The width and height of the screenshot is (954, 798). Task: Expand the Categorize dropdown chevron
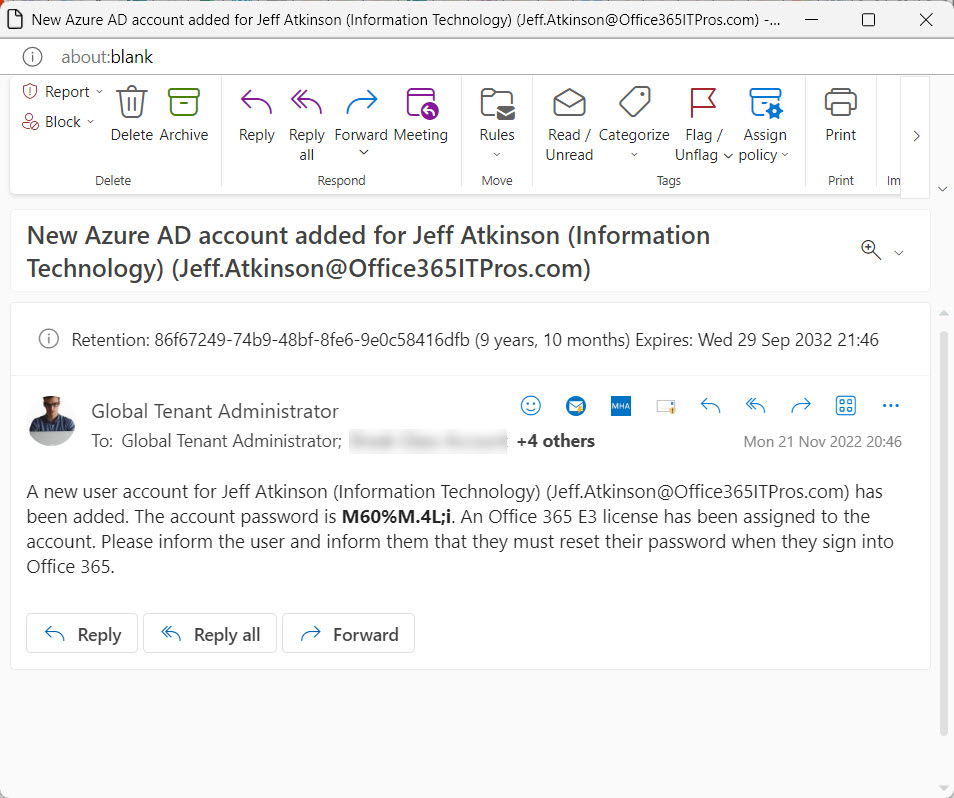coord(634,154)
